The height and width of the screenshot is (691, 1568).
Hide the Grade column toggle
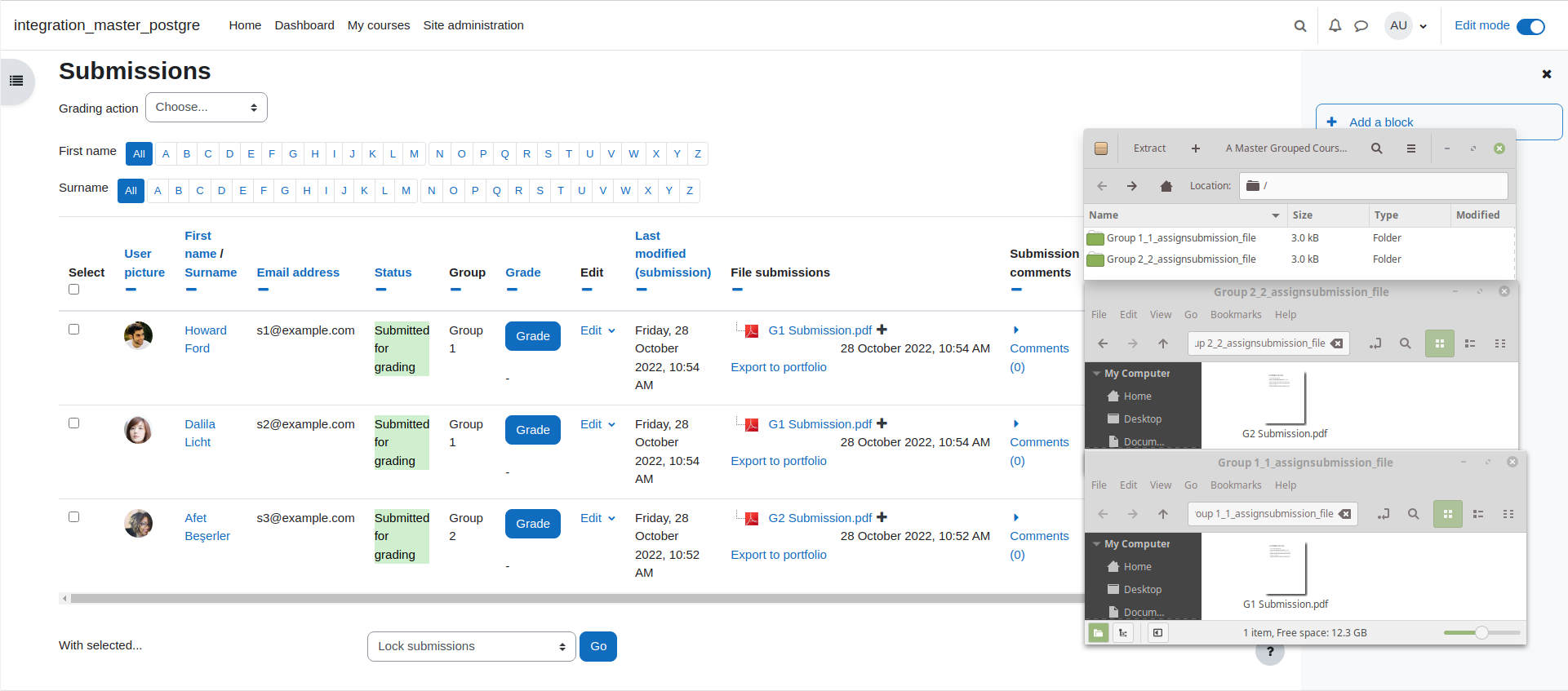[512, 290]
